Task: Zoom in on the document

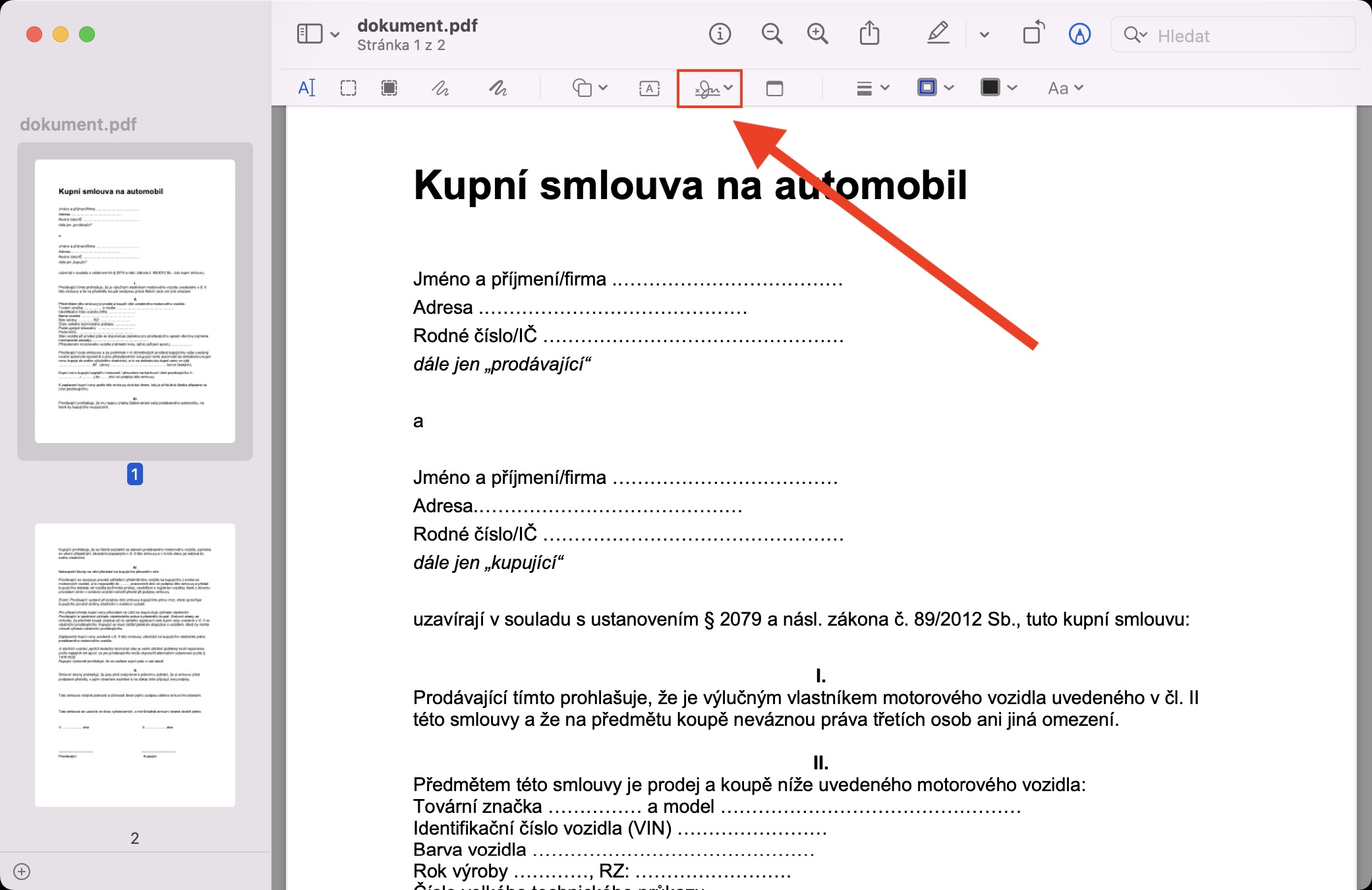Action: 818,34
